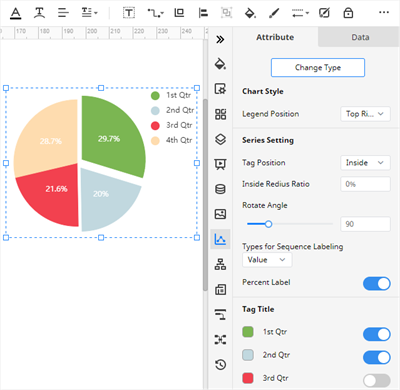Screen dimensions: 400x390
Task: Open Types for Sequence Labeling dropdown
Action: click(267, 260)
